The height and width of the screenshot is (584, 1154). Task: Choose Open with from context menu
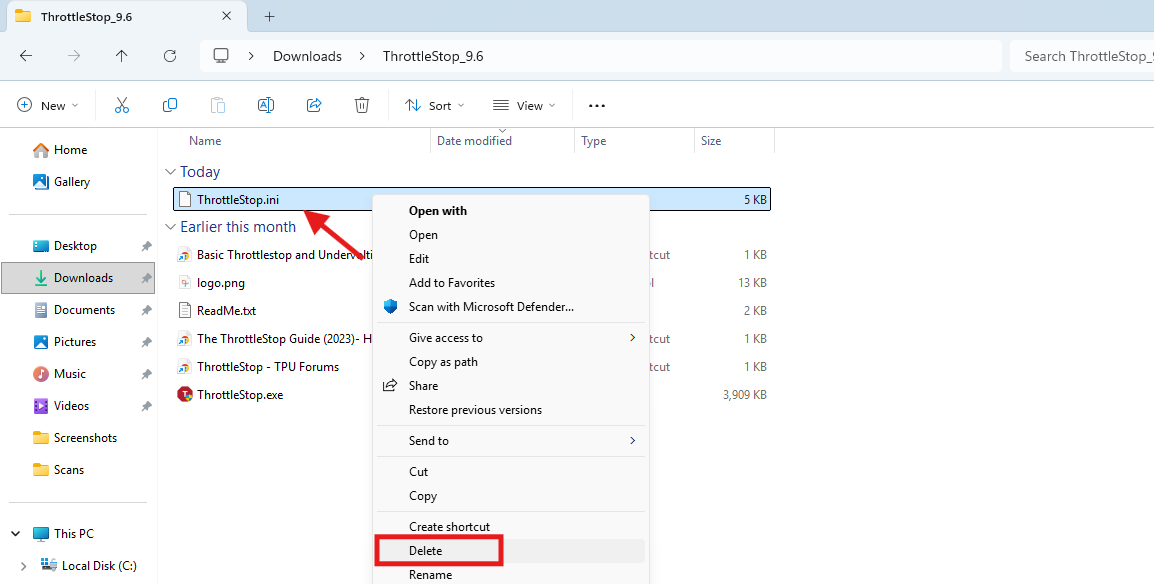point(511,211)
